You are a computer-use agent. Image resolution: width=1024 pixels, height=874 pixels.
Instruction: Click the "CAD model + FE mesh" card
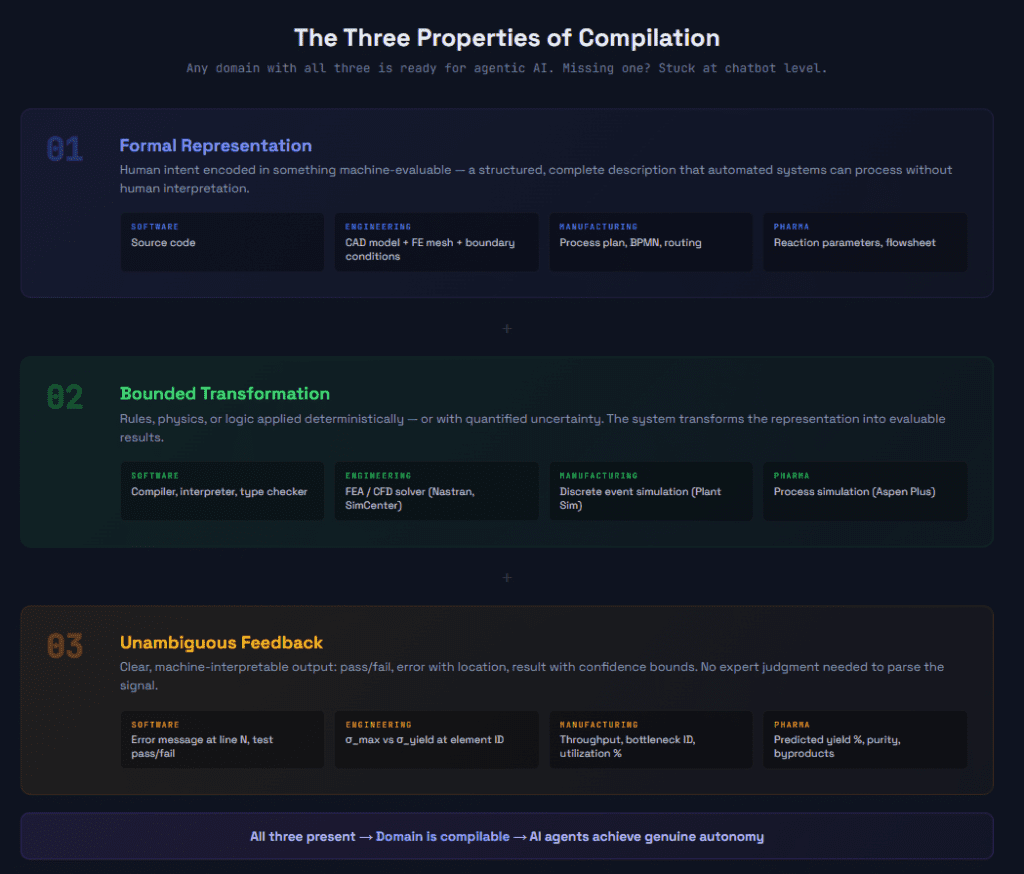(436, 241)
